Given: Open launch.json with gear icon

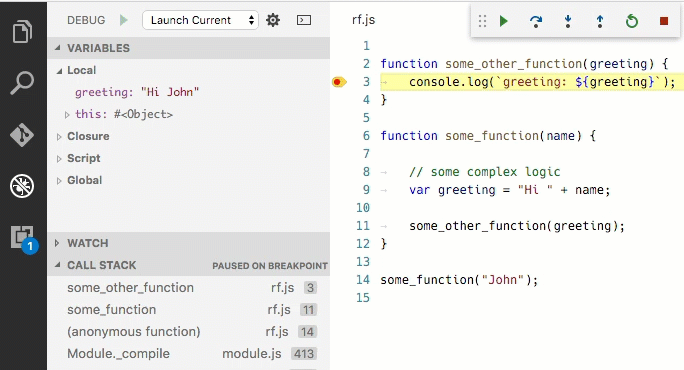Looking at the screenshot, I should click(273, 20).
